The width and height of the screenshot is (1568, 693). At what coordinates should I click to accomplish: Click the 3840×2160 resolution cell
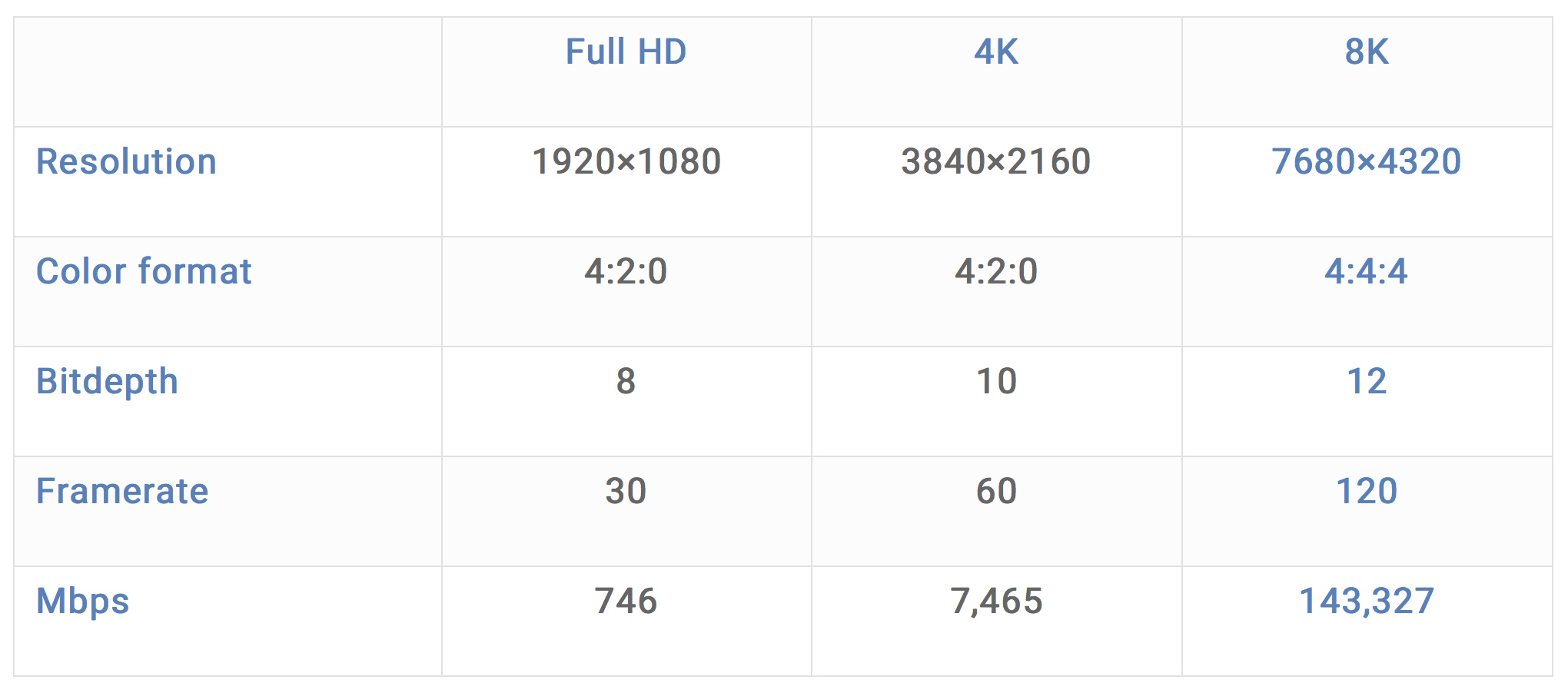coord(996,162)
